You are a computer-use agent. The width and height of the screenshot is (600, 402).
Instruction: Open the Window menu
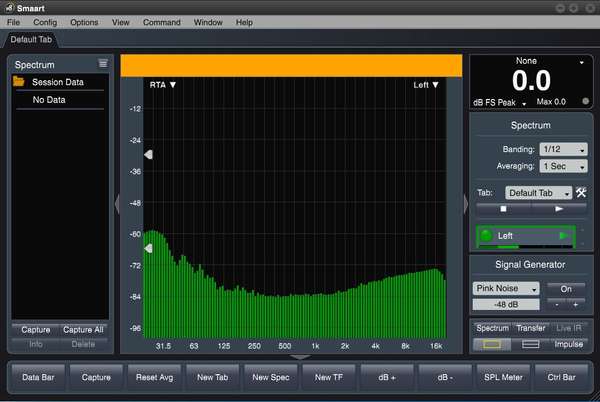208,22
